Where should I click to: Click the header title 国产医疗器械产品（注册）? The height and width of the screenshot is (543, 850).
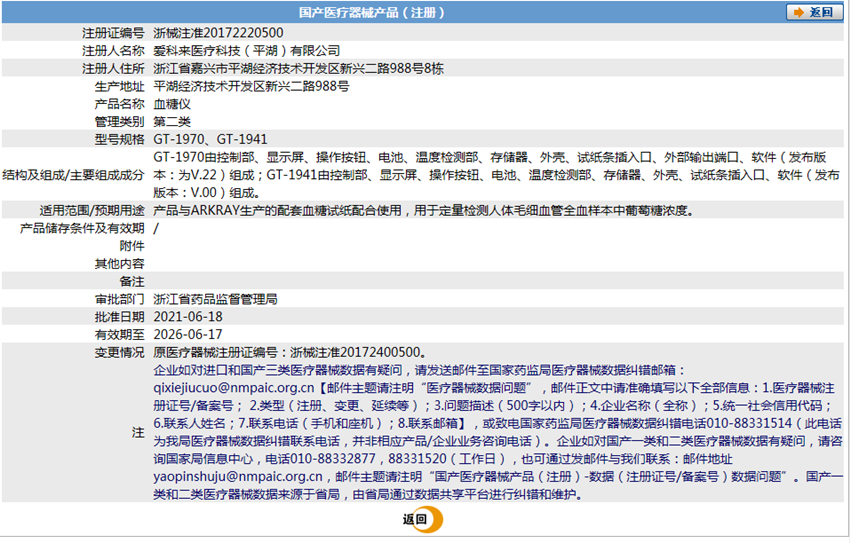pos(372,12)
